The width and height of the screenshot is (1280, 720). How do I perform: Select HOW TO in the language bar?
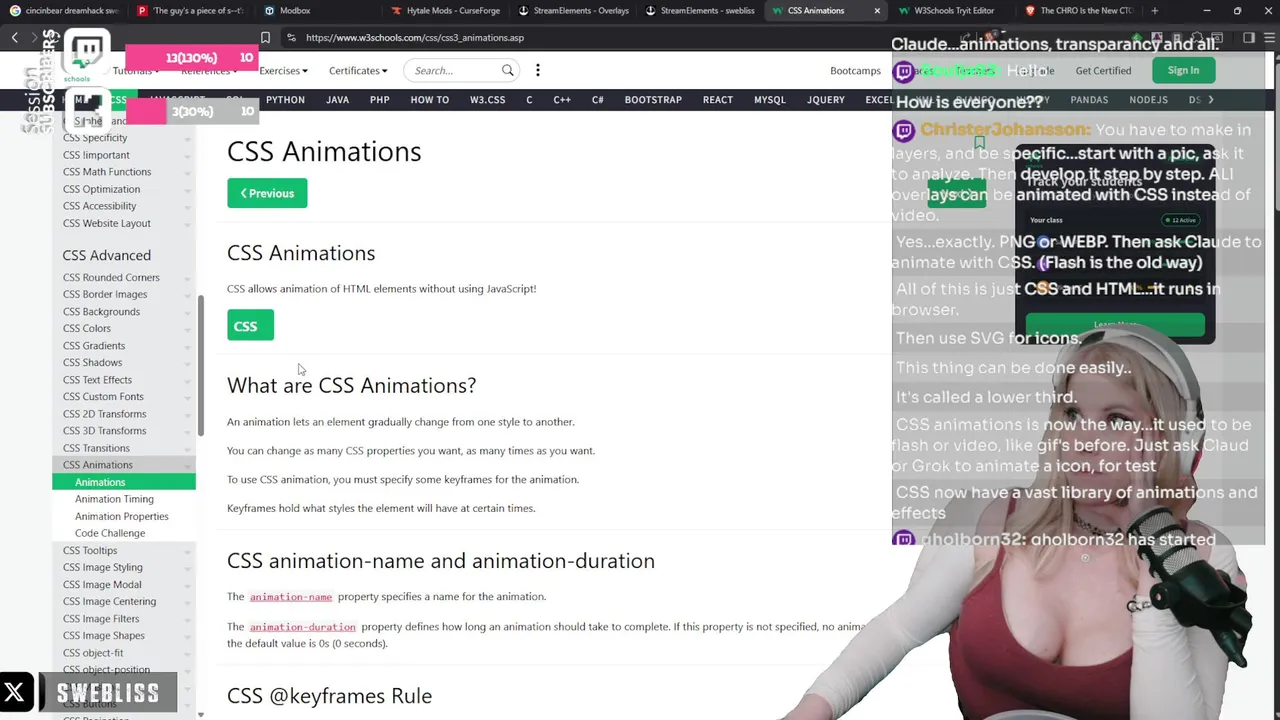tap(429, 100)
